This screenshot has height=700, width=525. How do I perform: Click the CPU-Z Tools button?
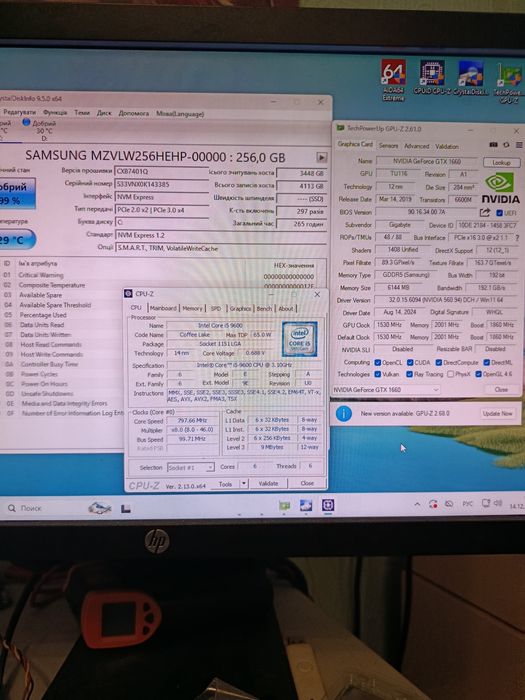click(x=225, y=484)
